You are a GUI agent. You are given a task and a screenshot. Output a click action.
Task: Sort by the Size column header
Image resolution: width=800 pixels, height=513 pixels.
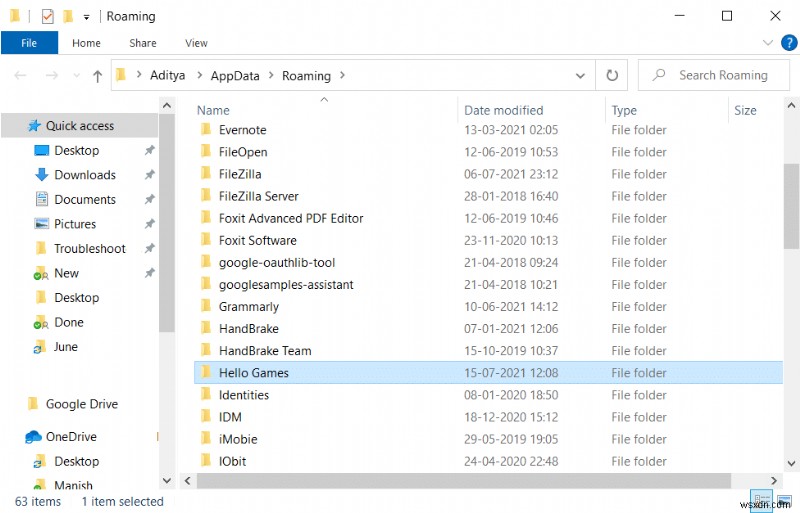click(x=745, y=110)
